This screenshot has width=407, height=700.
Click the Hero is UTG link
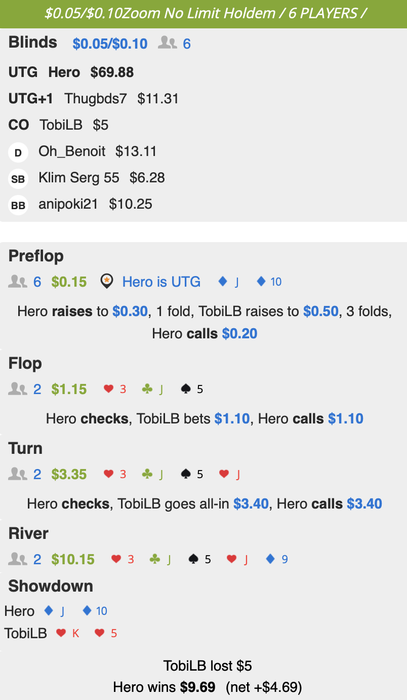(x=161, y=282)
